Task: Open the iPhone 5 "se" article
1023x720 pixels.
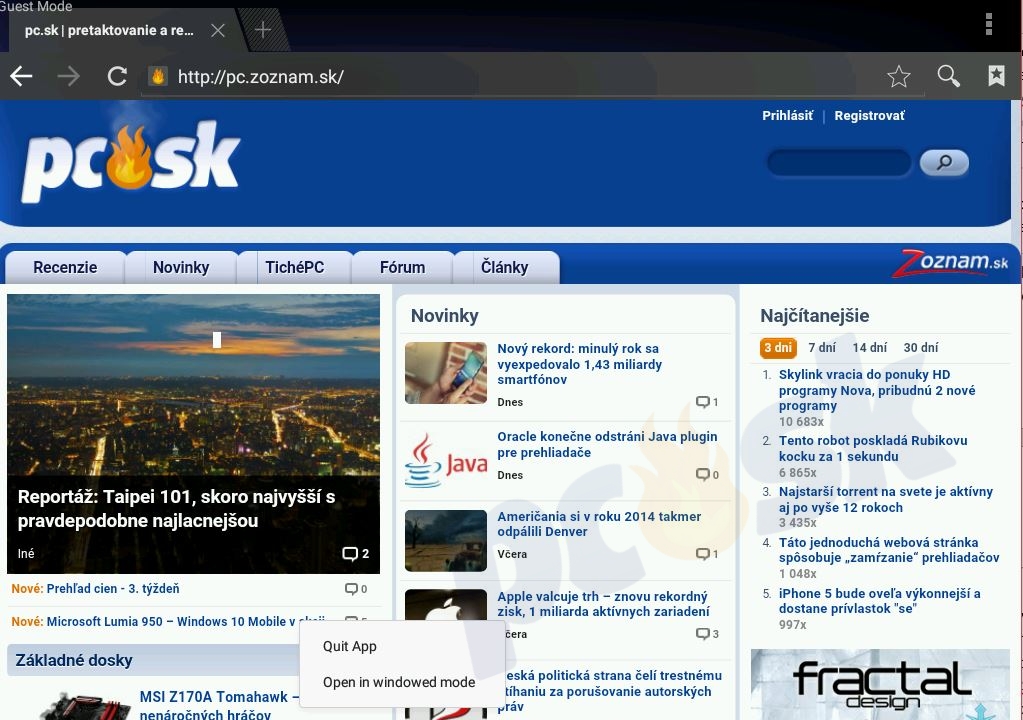Action: (879, 601)
